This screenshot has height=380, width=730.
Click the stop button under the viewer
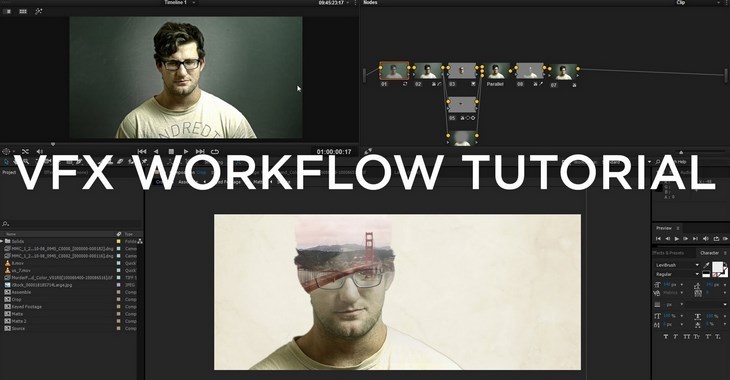(171, 152)
